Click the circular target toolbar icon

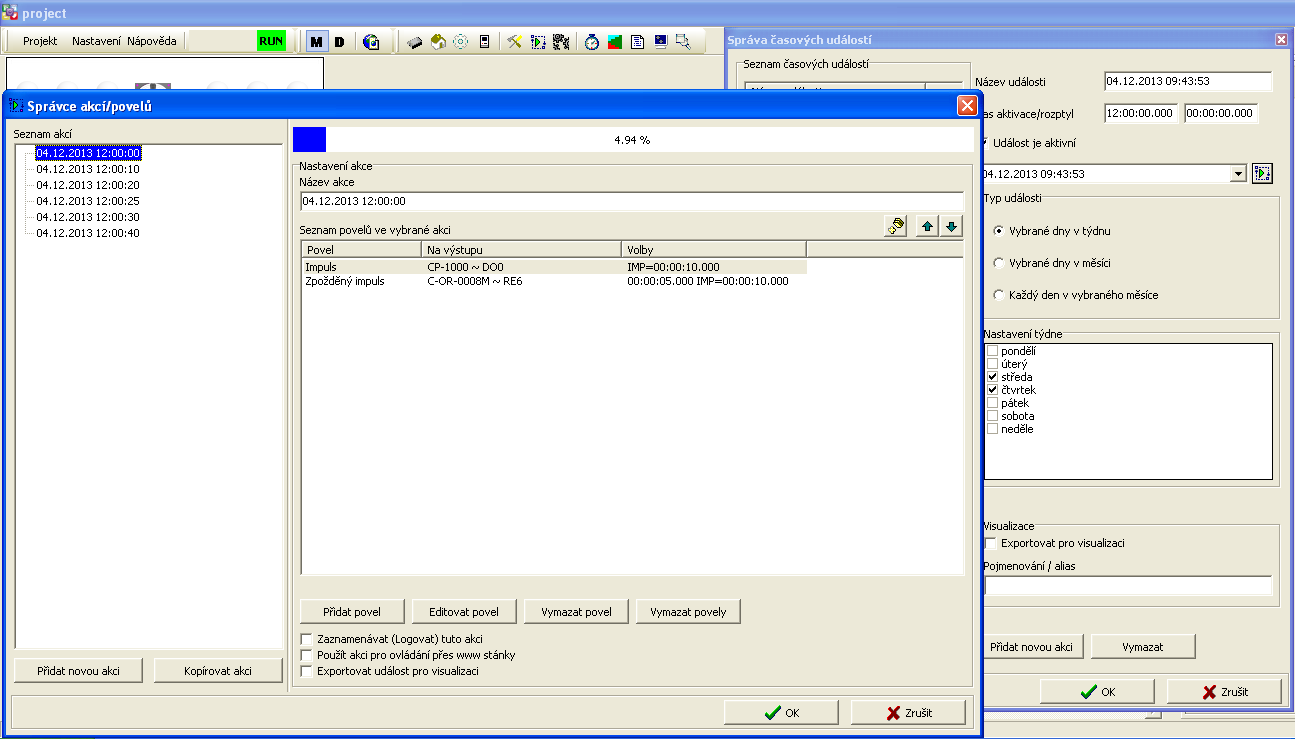coord(461,42)
